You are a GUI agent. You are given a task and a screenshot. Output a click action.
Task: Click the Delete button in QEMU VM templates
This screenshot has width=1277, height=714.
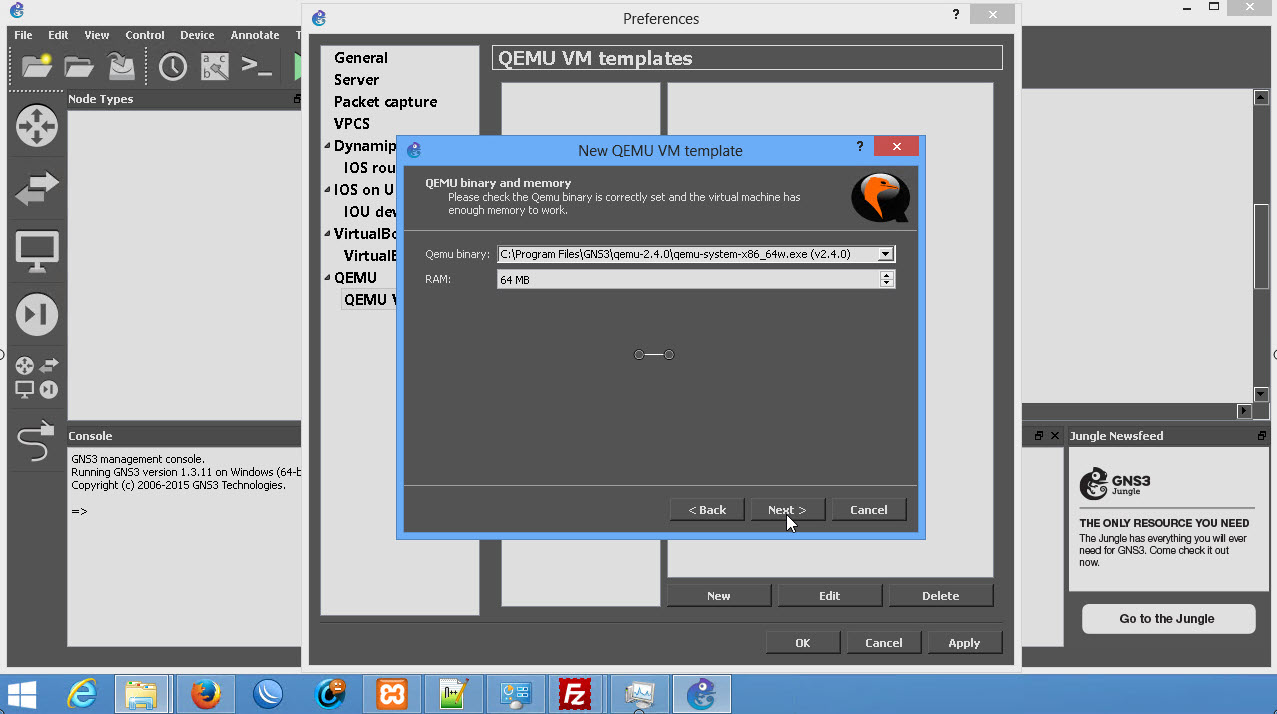pos(941,596)
